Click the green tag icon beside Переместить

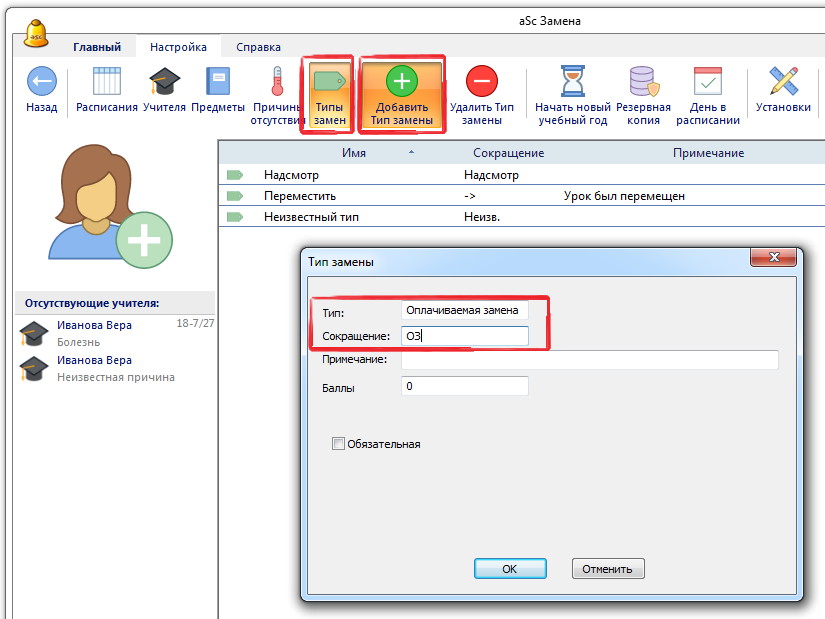[235, 196]
